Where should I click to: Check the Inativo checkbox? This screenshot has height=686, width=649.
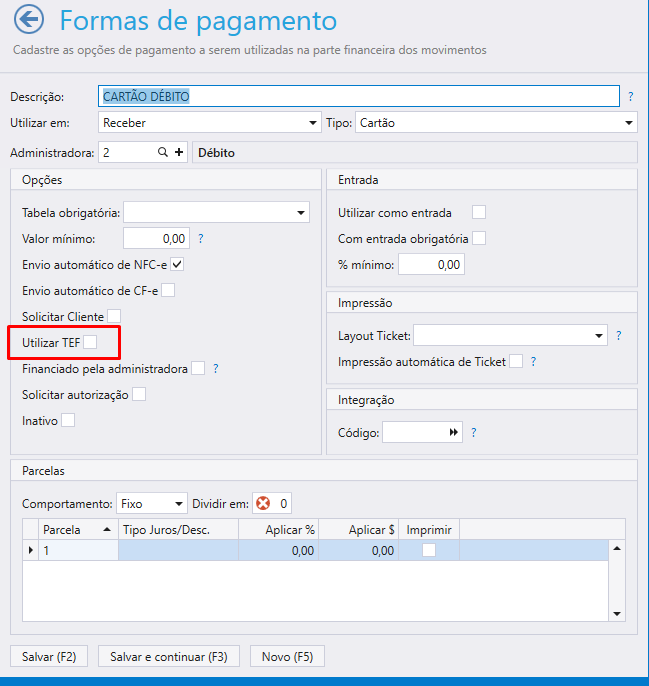tap(68, 421)
